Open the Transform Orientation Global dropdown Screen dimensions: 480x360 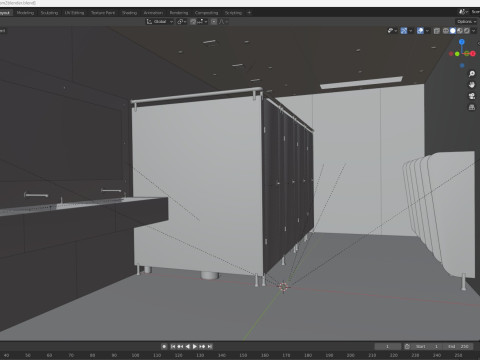click(x=160, y=22)
